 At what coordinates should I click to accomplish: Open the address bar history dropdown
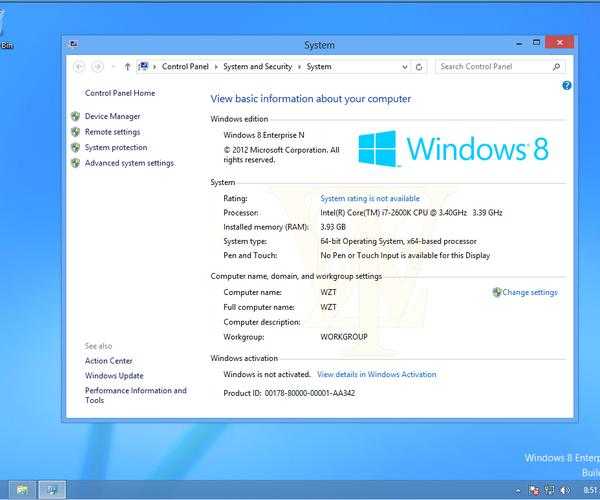coord(404,67)
